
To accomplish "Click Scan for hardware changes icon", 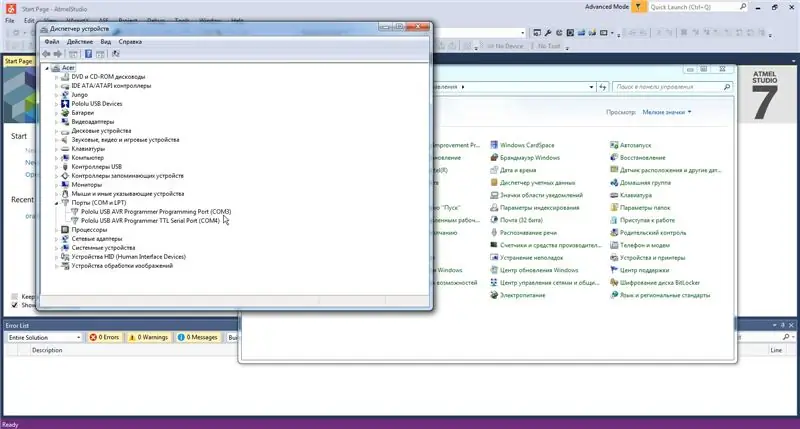I will click(x=116, y=54).
